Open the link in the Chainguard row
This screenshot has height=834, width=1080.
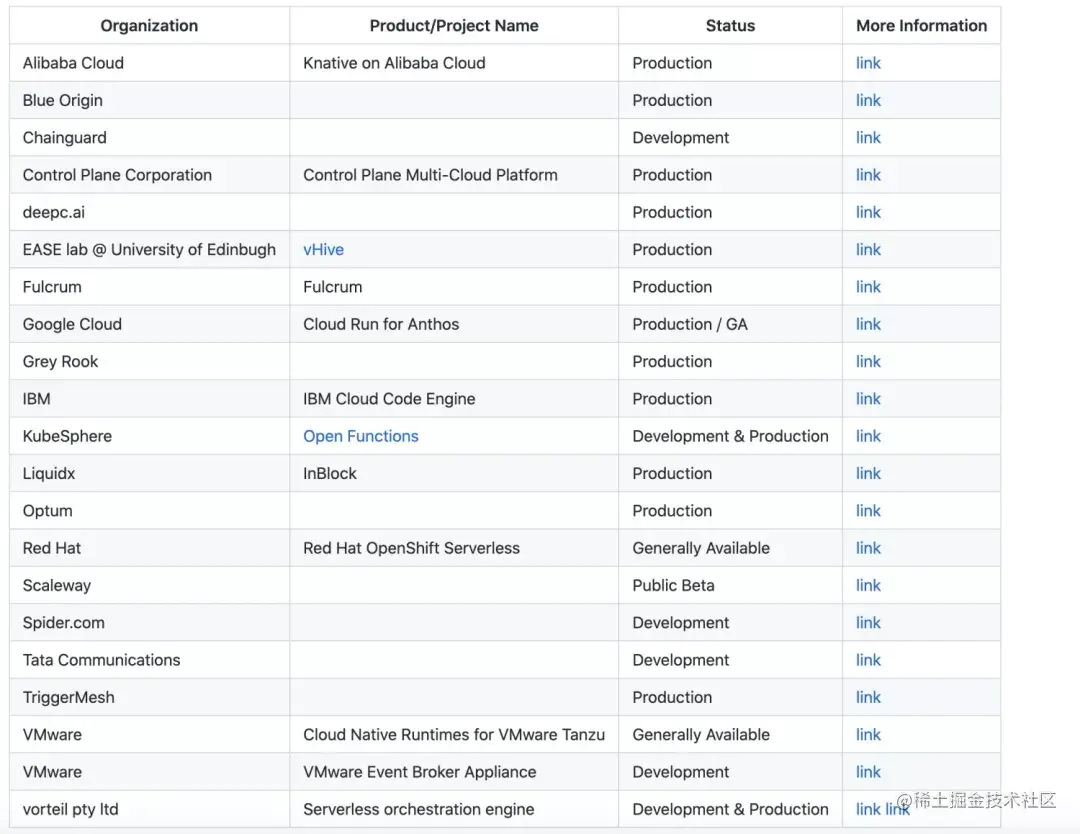tap(868, 138)
